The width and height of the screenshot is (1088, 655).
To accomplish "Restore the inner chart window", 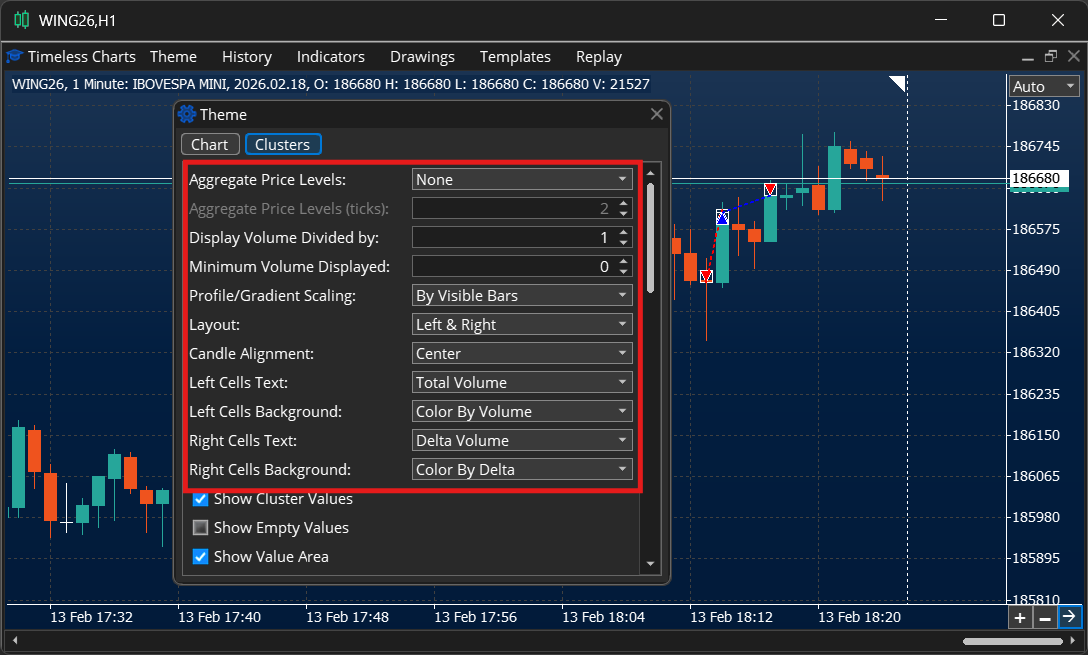I will [1051, 56].
